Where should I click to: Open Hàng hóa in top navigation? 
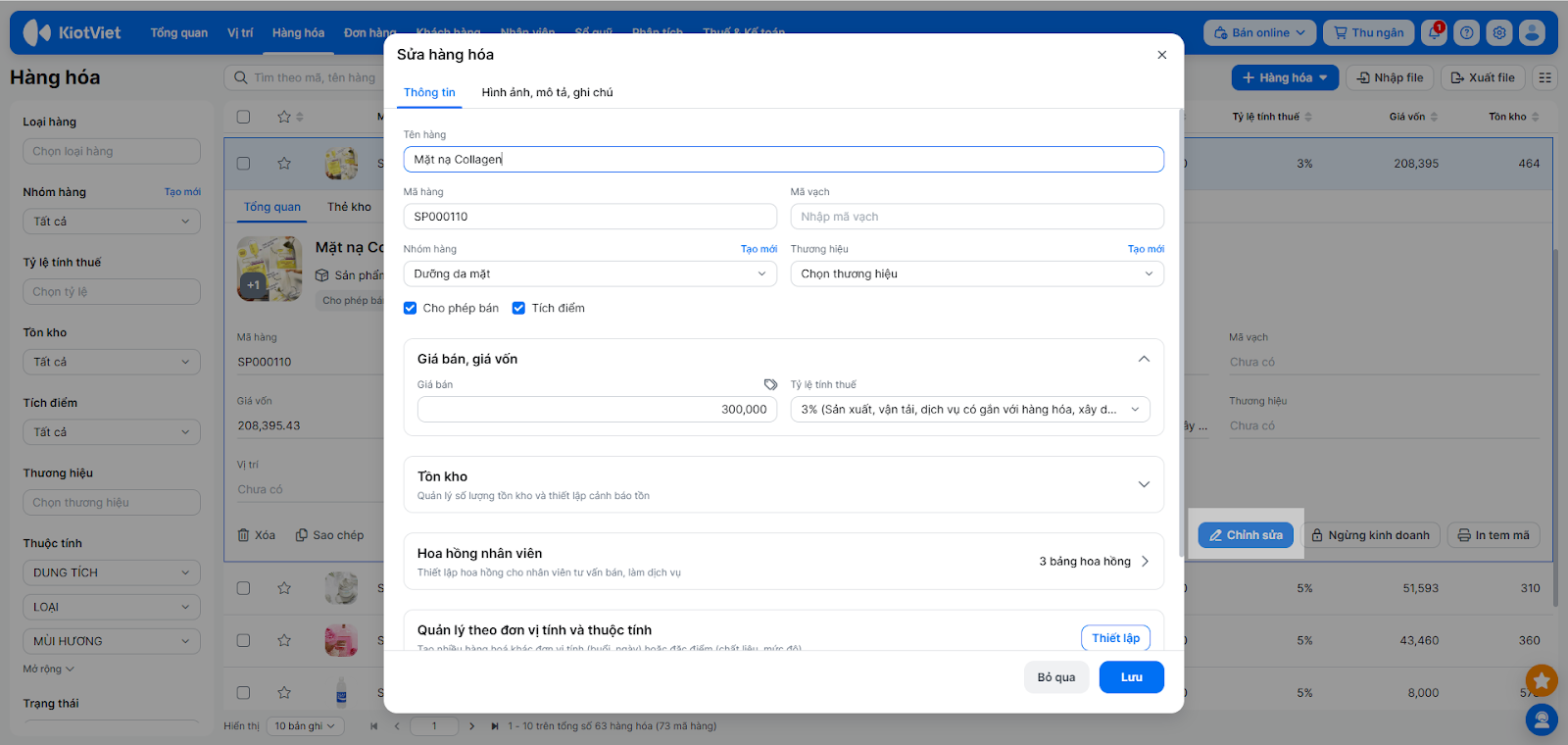coord(298,32)
